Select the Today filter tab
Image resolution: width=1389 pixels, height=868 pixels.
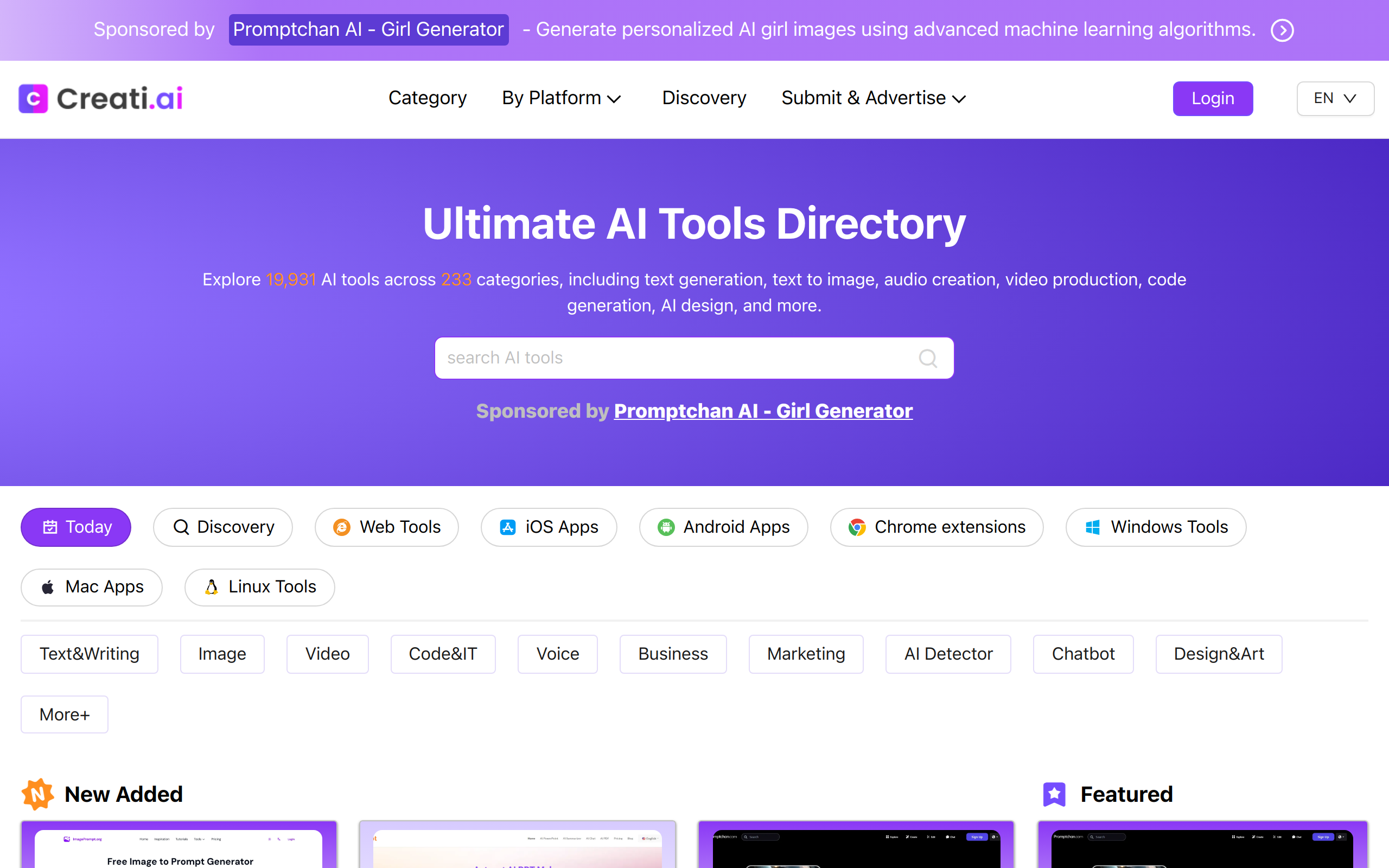[76, 527]
